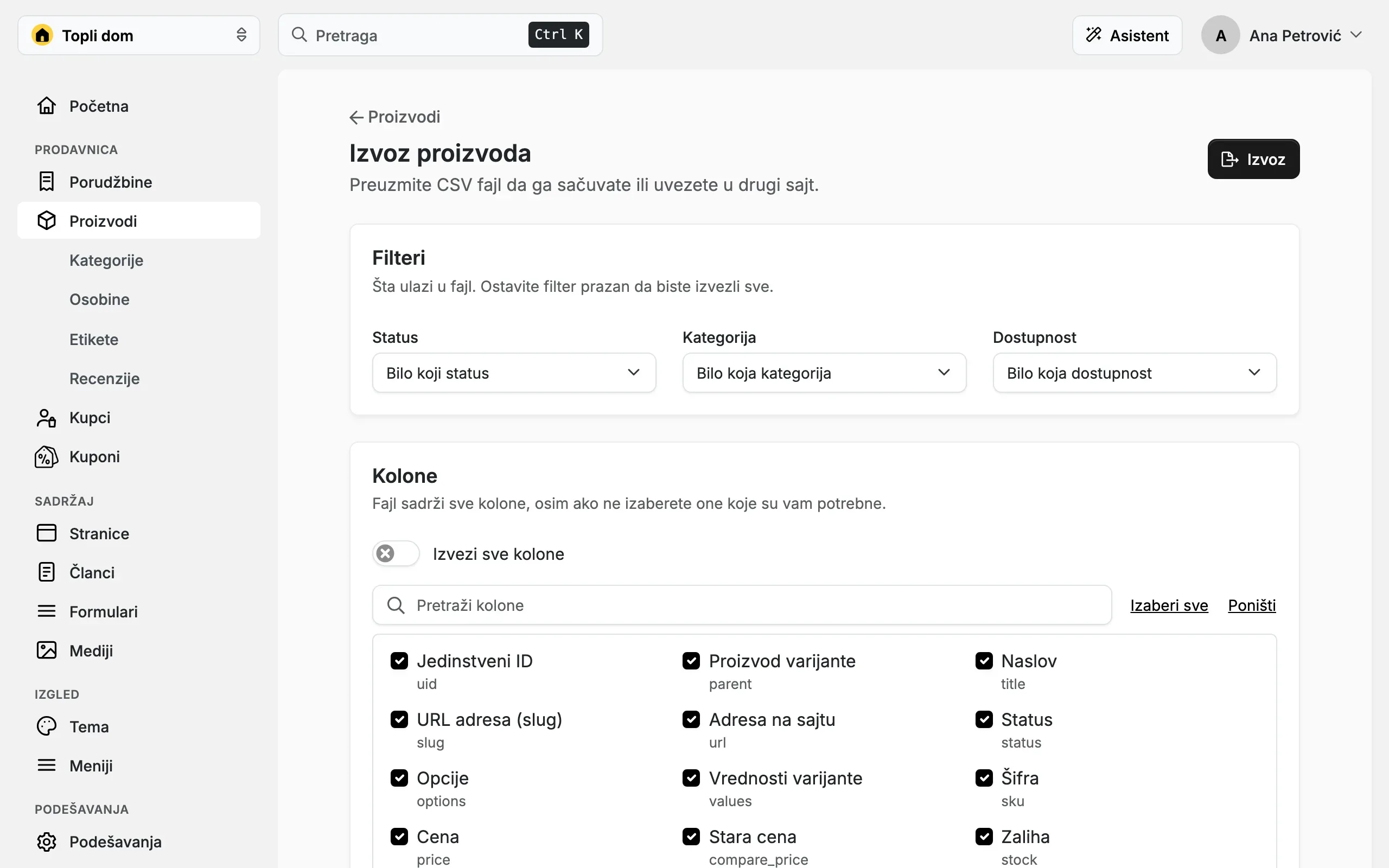Image resolution: width=1389 pixels, height=868 pixels.
Task: Open Osobine in the sidebar
Action: tap(99, 299)
